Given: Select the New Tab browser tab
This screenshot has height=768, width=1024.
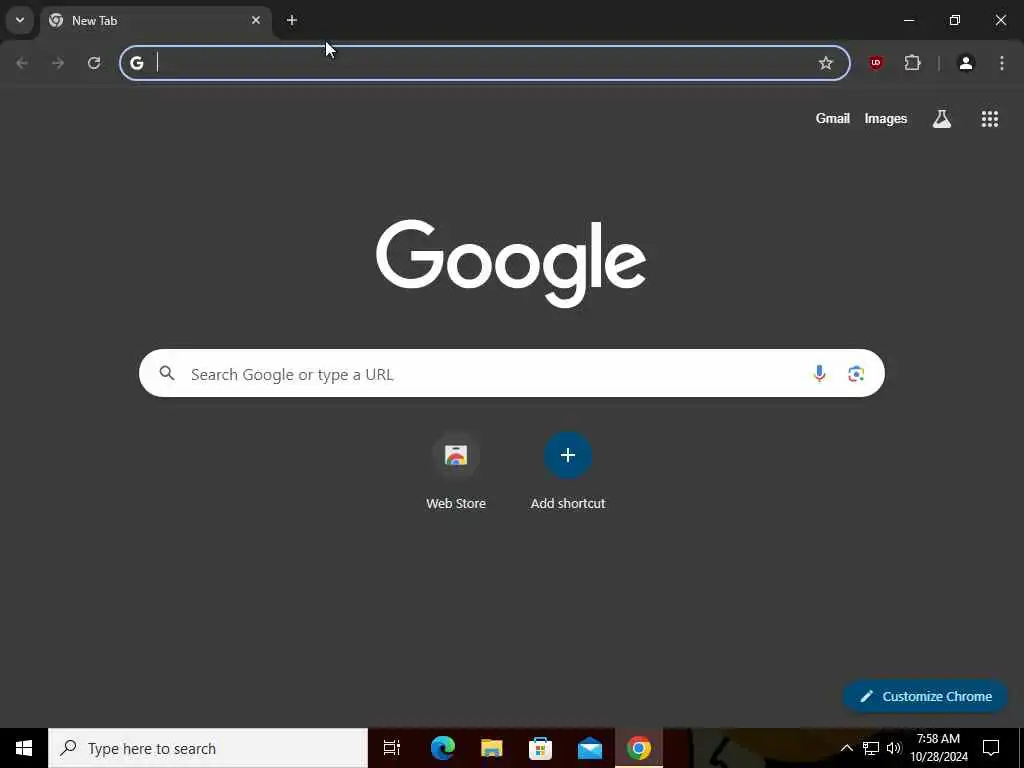Looking at the screenshot, I should click(x=155, y=21).
